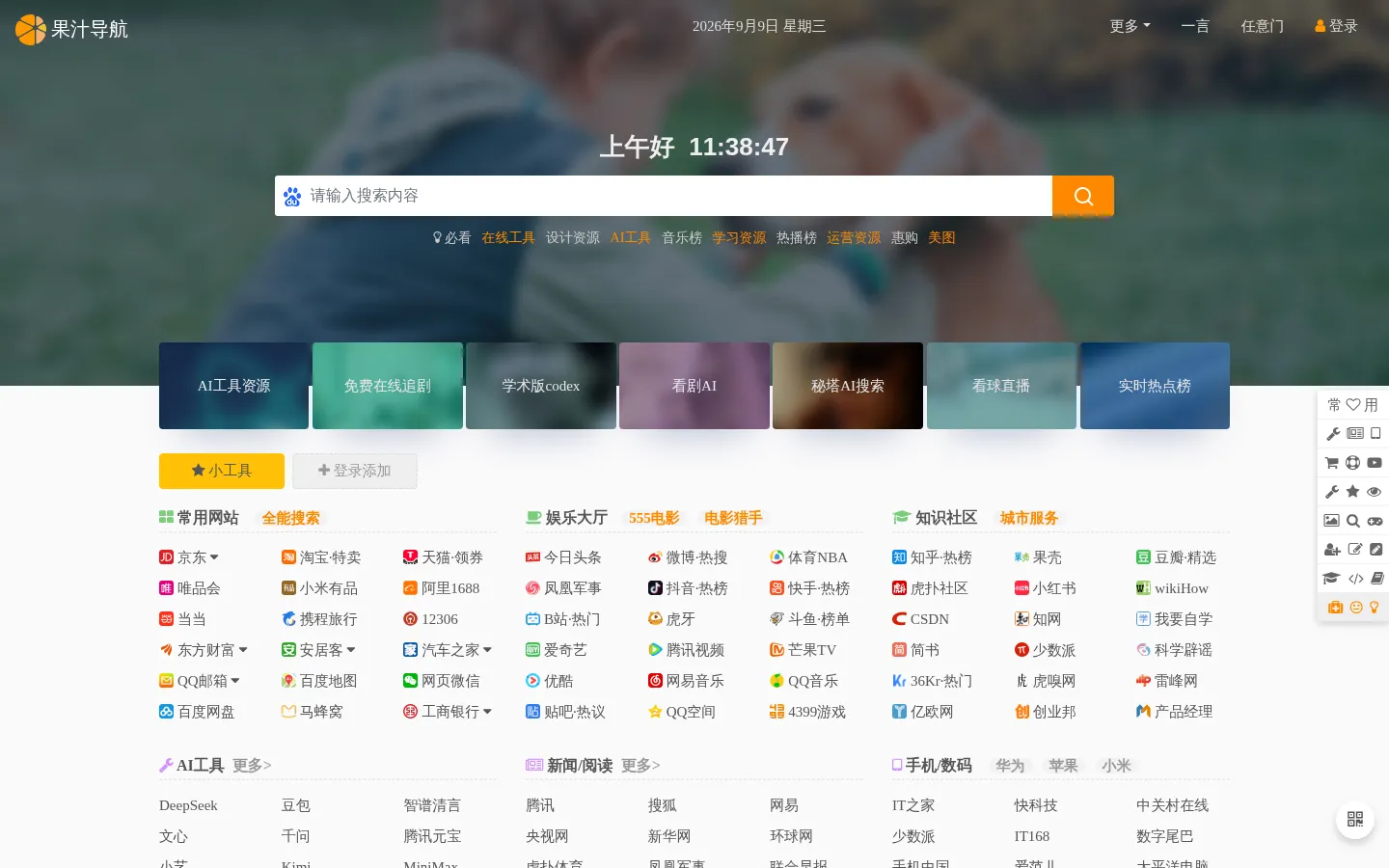Select the 小米 tab under 手机/数码

1116,766
